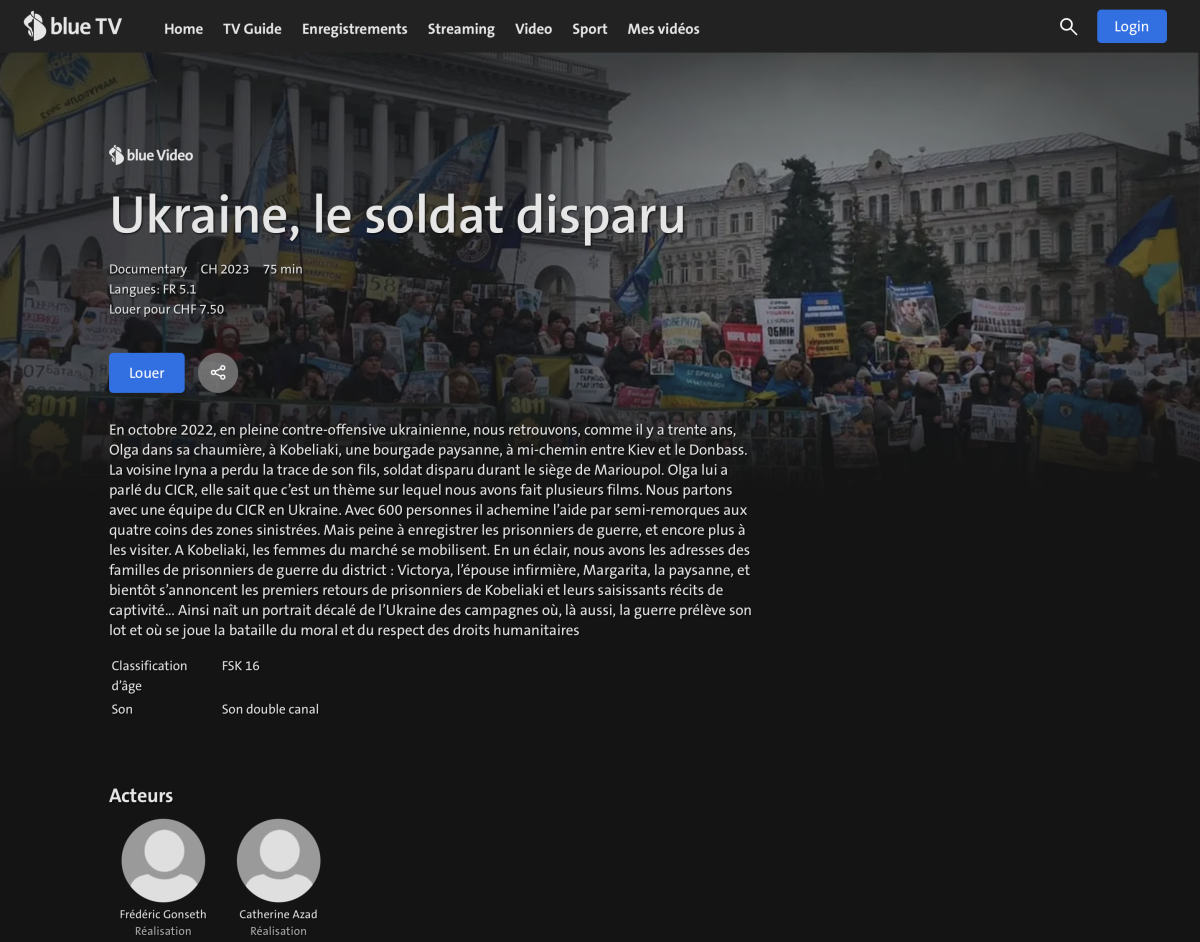Click the share icon button

tap(218, 373)
